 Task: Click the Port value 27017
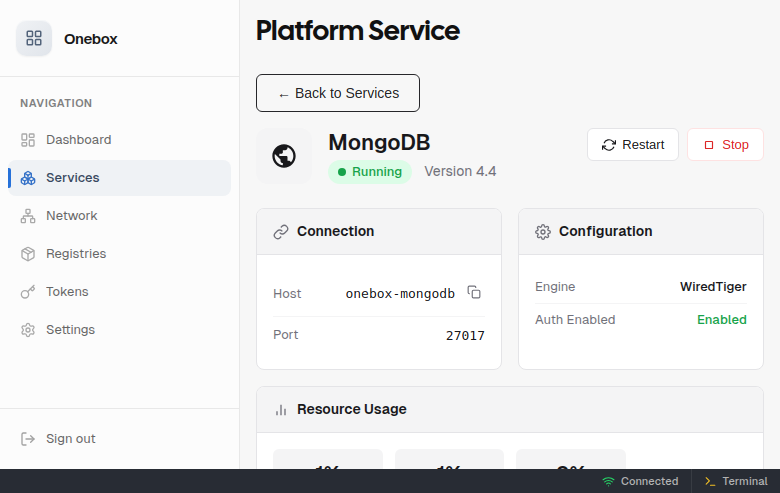click(x=465, y=335)
